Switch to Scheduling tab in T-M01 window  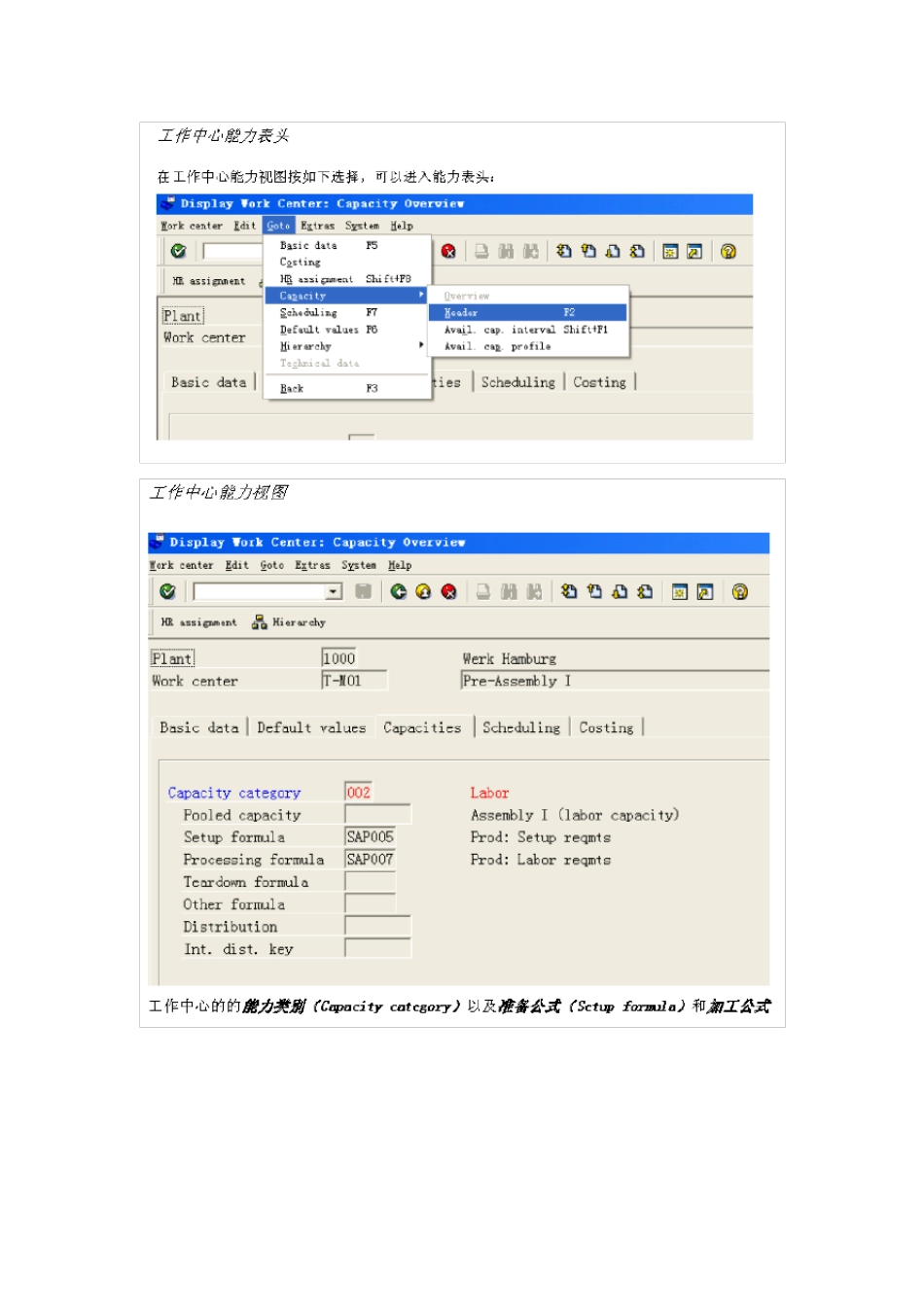(521, 727)
